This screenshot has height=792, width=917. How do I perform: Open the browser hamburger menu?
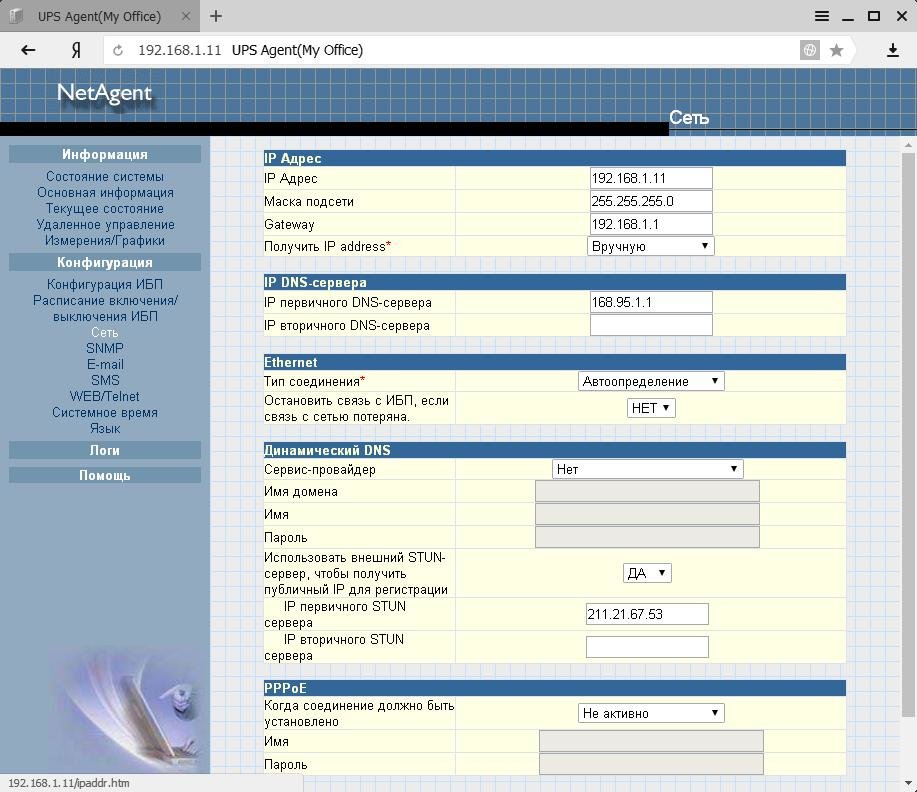pyautogui.click(x=822, y=16)
